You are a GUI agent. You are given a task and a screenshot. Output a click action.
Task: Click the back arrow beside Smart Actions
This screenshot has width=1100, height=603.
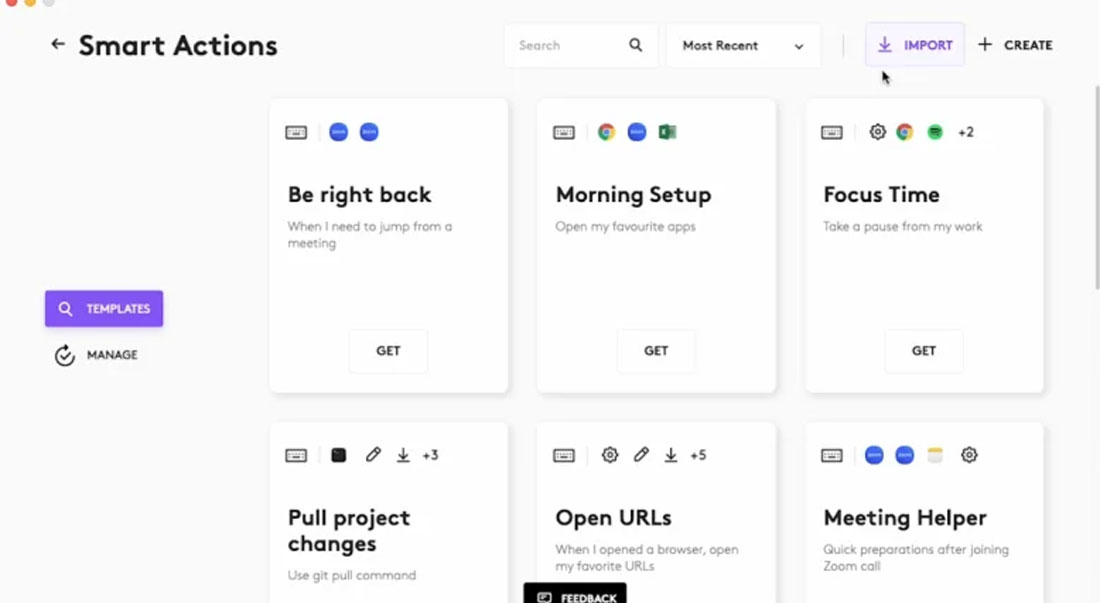point(58,44)
